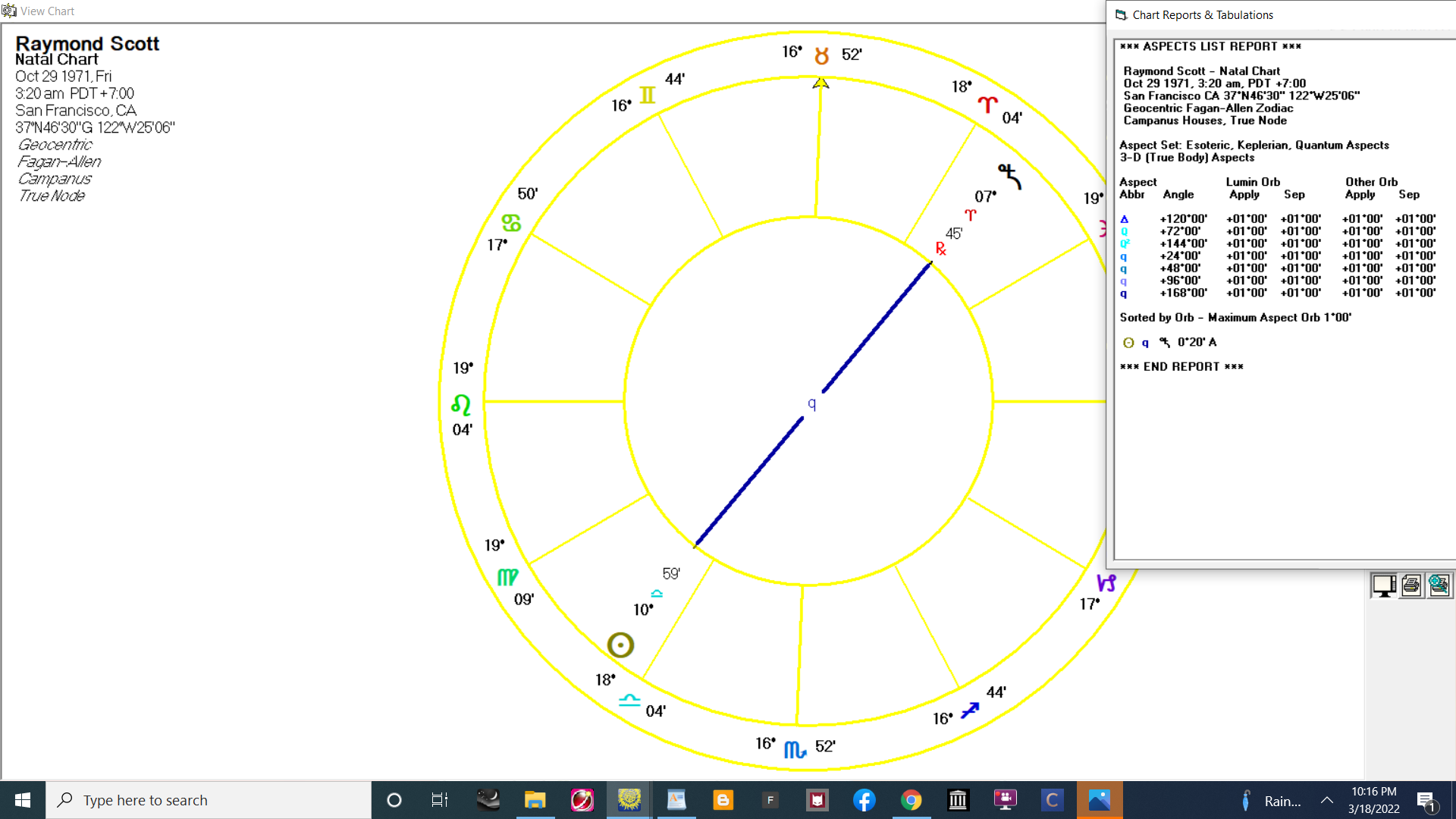This screenshot has height=819, width=1456.
Task: Click the print report printer icon
Action: pyautogui.click(x=1411, y=585)
